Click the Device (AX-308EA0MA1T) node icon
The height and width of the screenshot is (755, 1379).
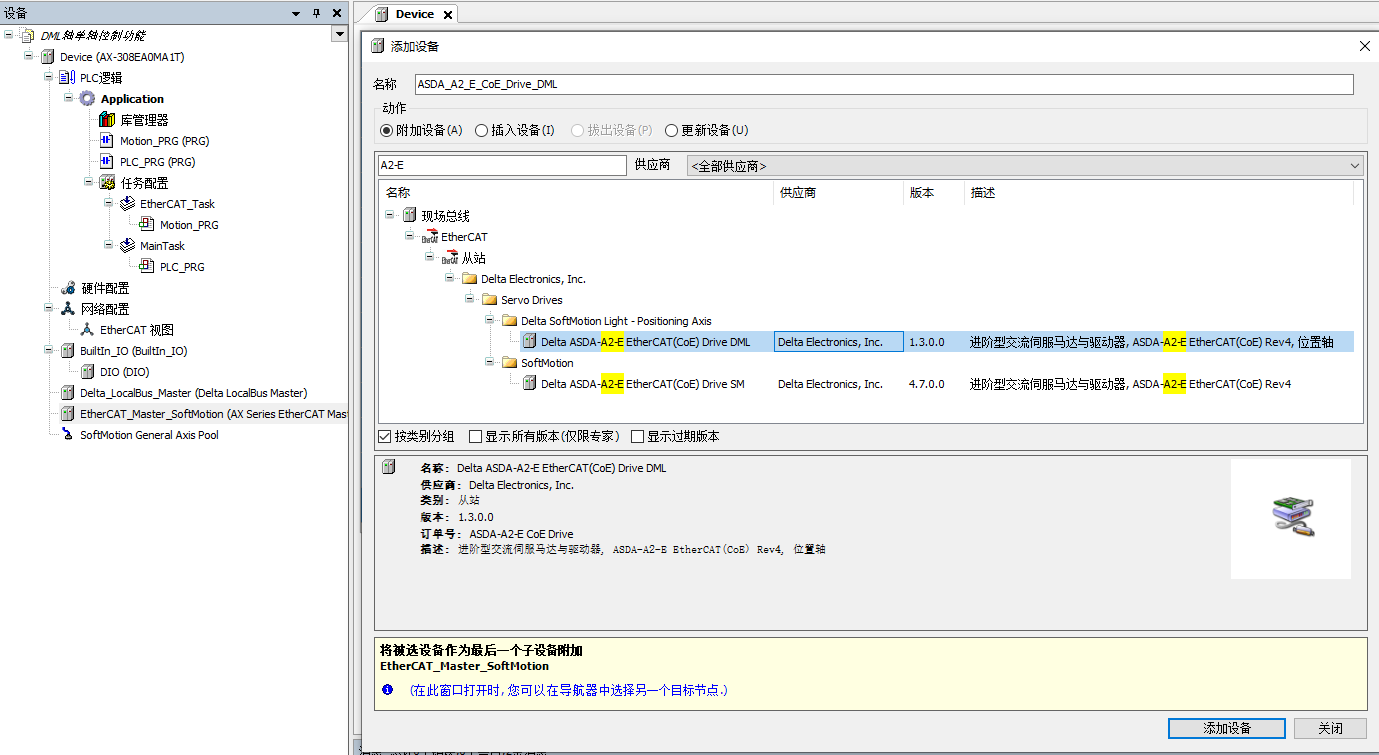point(47,57)
